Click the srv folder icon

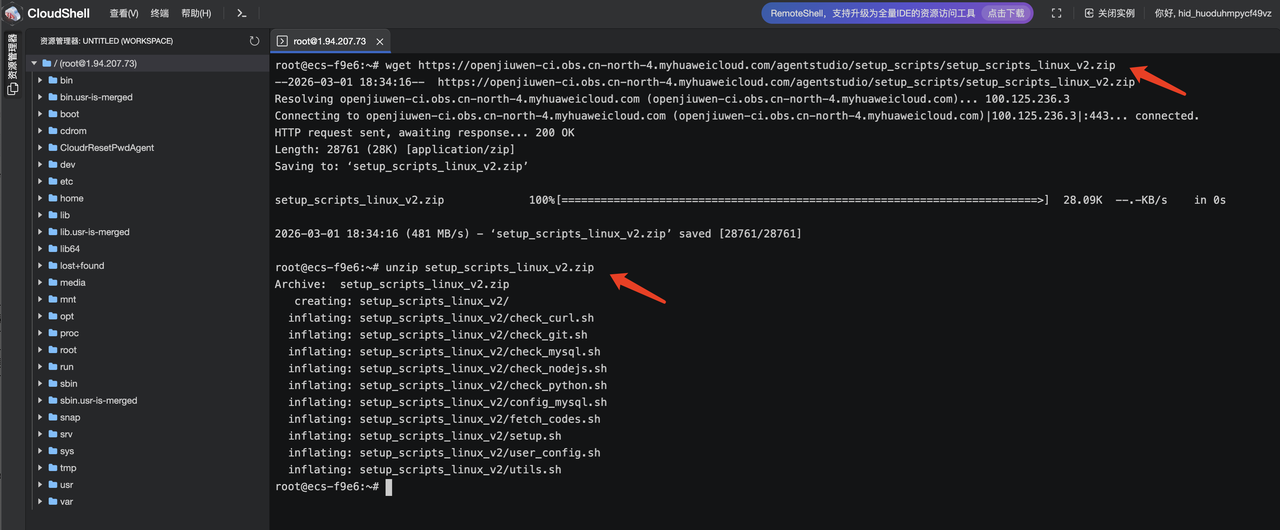tap(53, 434)
